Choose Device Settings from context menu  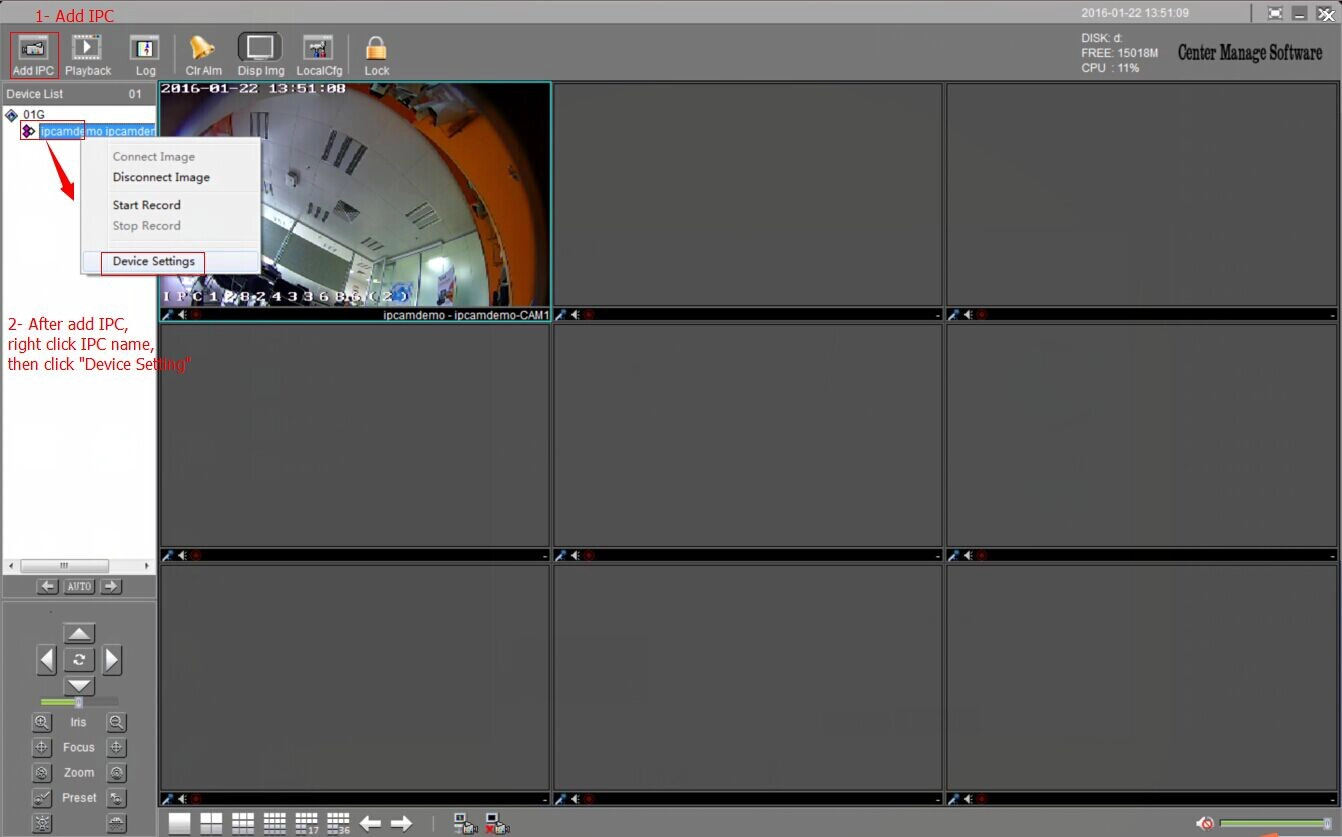(x=154, y=261)
